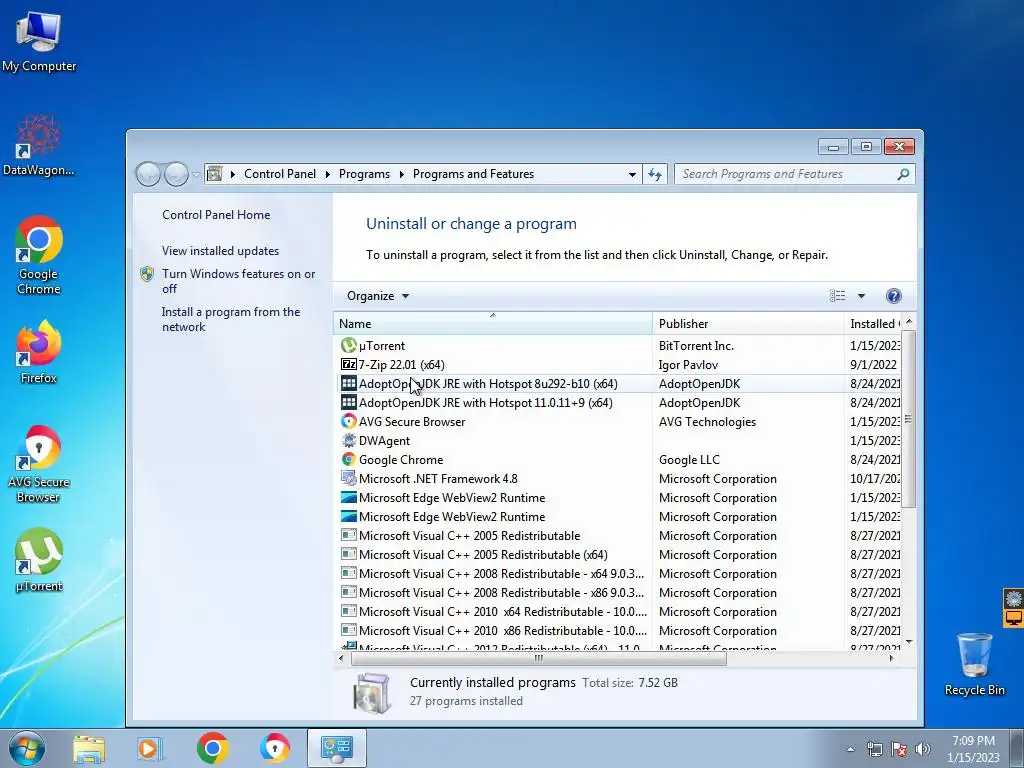The image size is (1024, 768).
Task: Select the Google Chrome desktop shortcut
Action: click(39, 255)
